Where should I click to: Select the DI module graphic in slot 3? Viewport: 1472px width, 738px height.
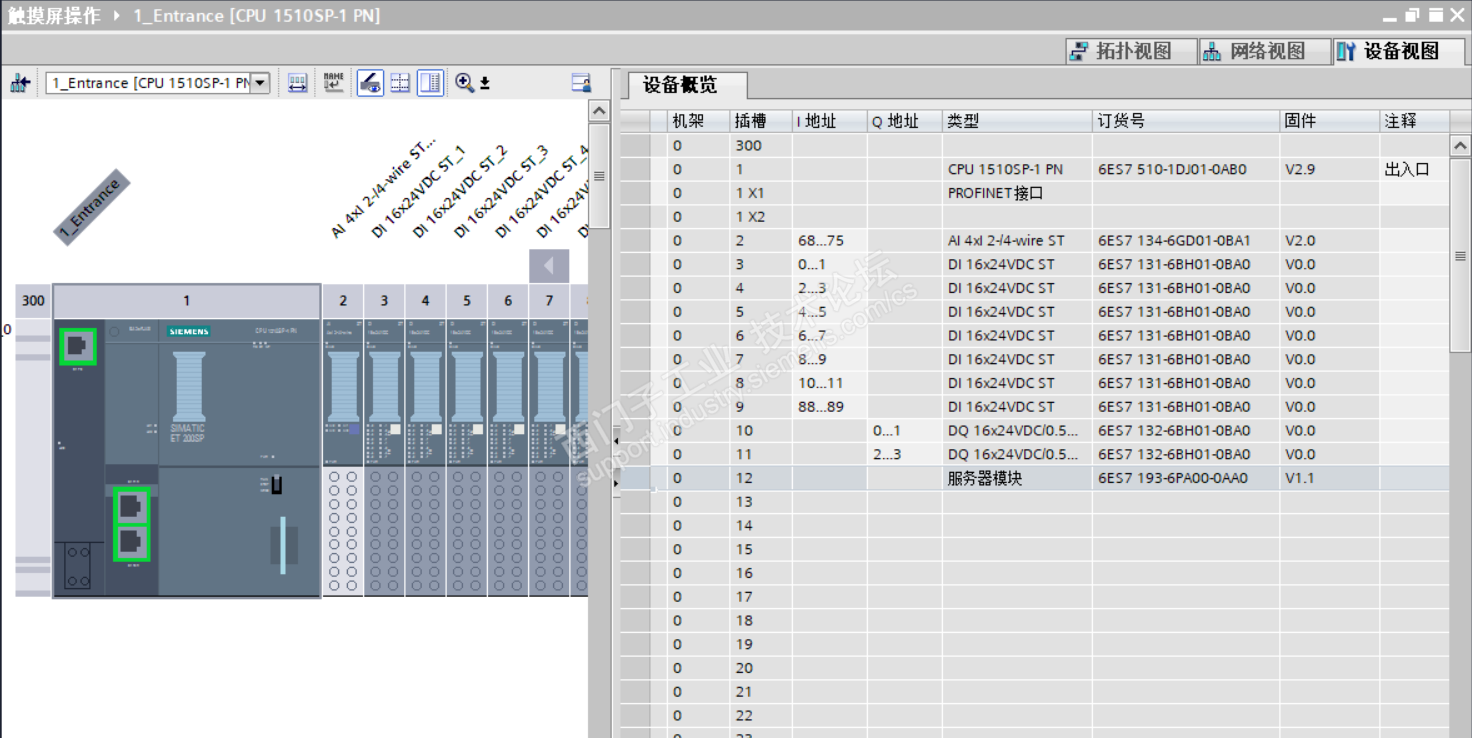click(384, 458)
